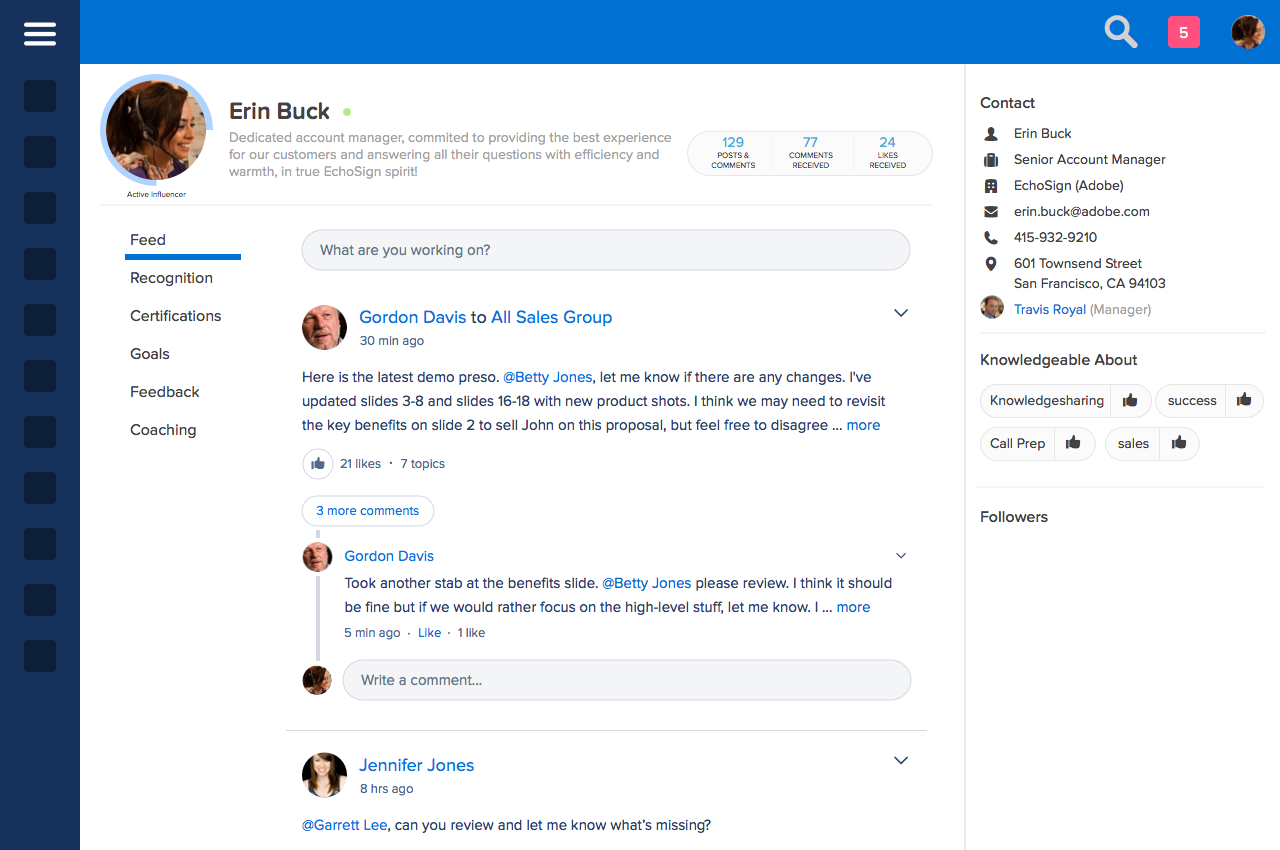Screen dimensions: 1280x850
Task: Endorse the success skill thumbs-up
Action: coord(1244,400)
